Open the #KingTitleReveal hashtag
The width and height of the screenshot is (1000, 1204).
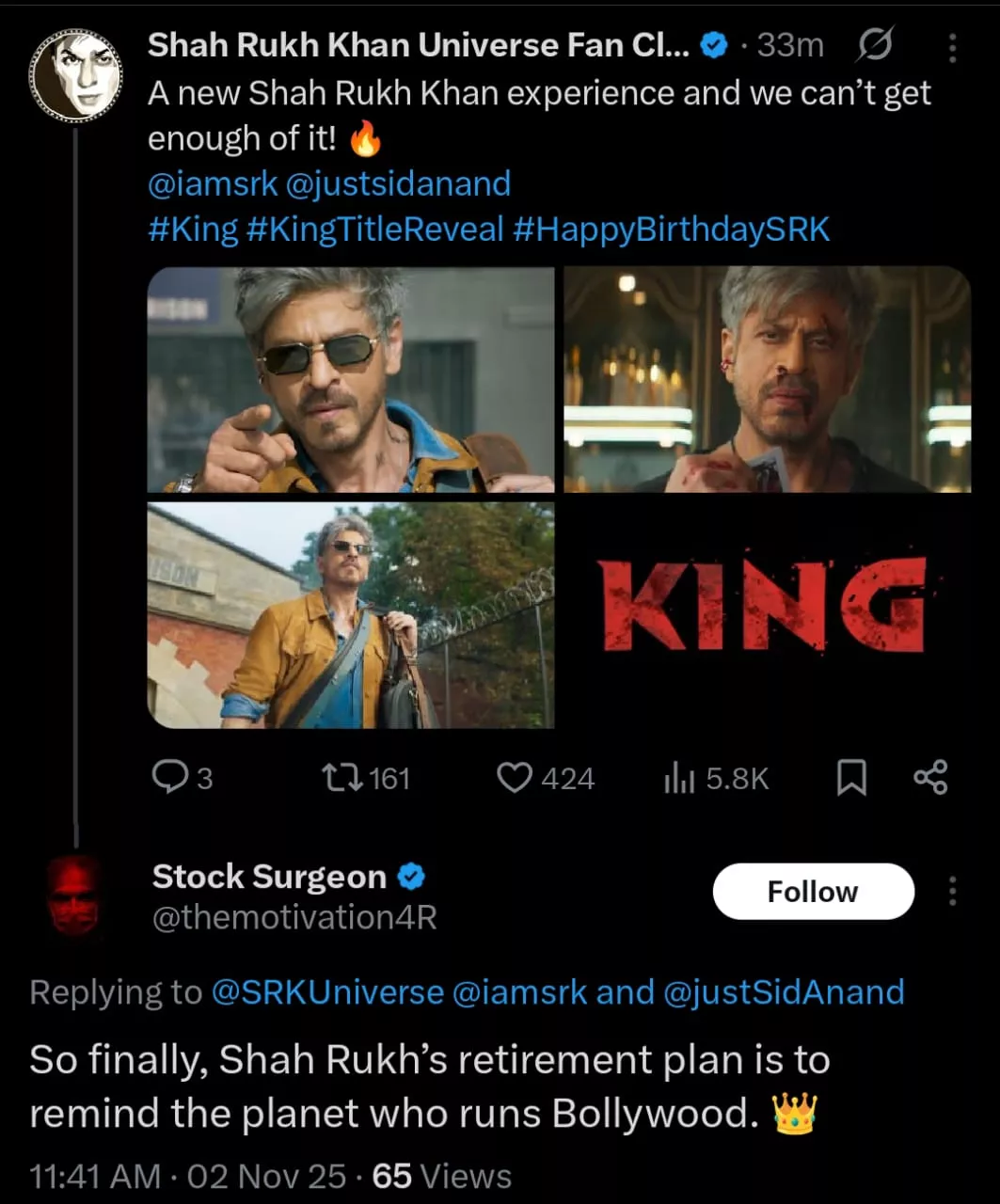coord(375,229)
